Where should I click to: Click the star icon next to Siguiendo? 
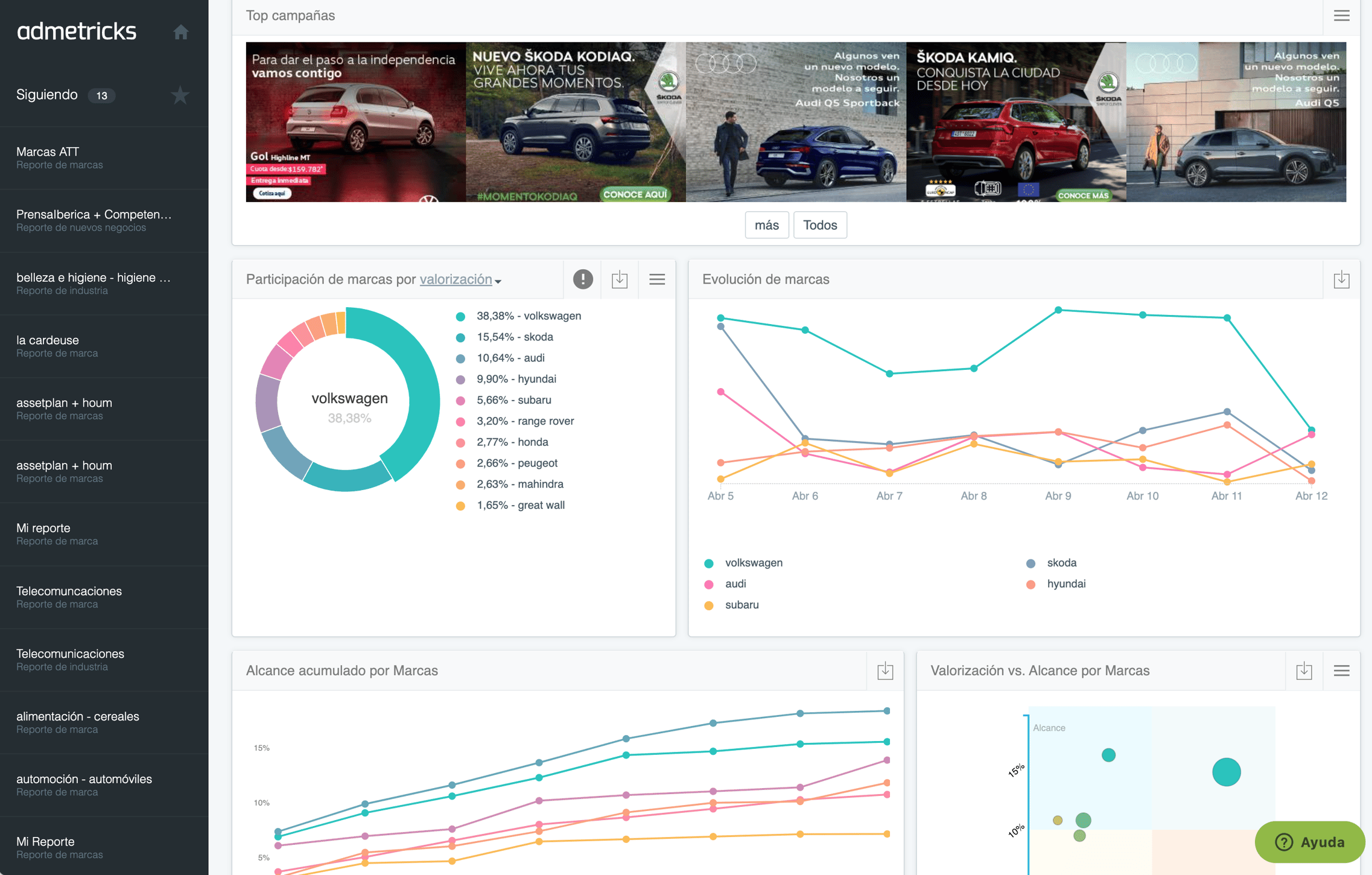(x=180, y=95)
